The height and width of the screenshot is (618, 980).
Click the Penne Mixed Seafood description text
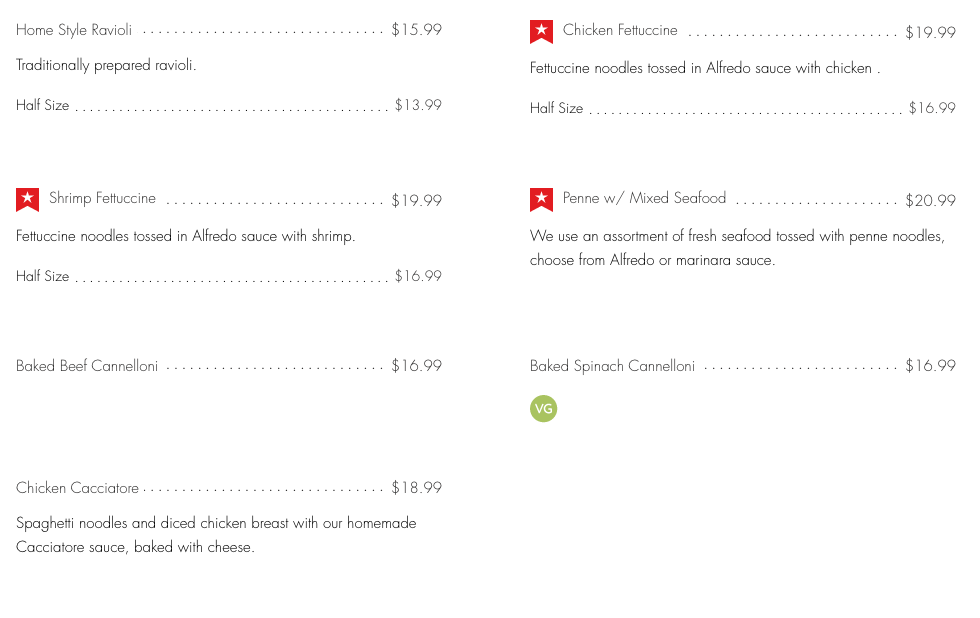point(736,248)
